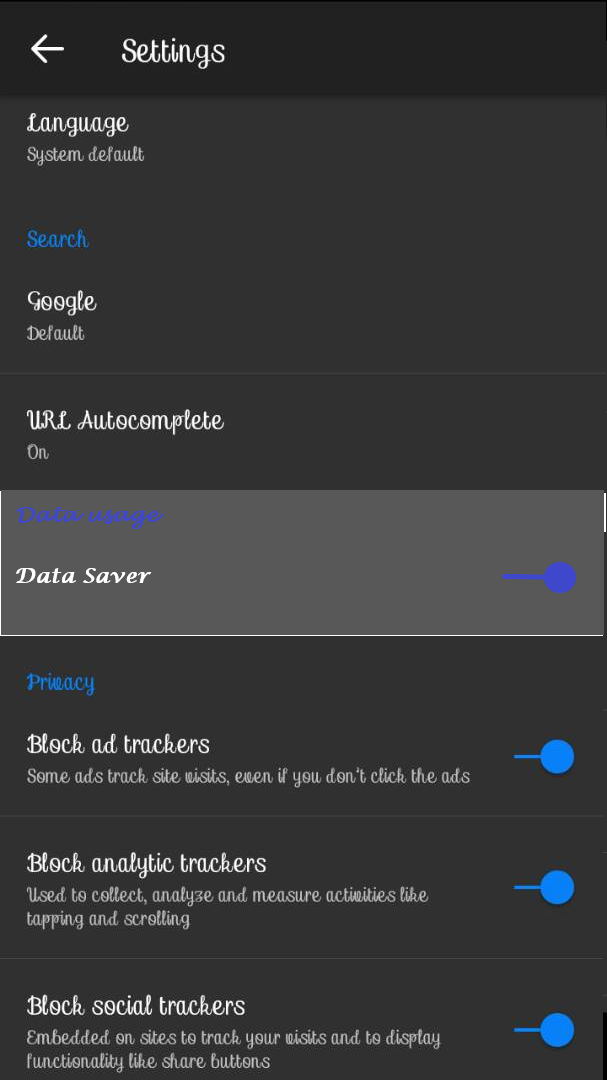Select the Search section header
607x1080 pixels.
(57, 239)
